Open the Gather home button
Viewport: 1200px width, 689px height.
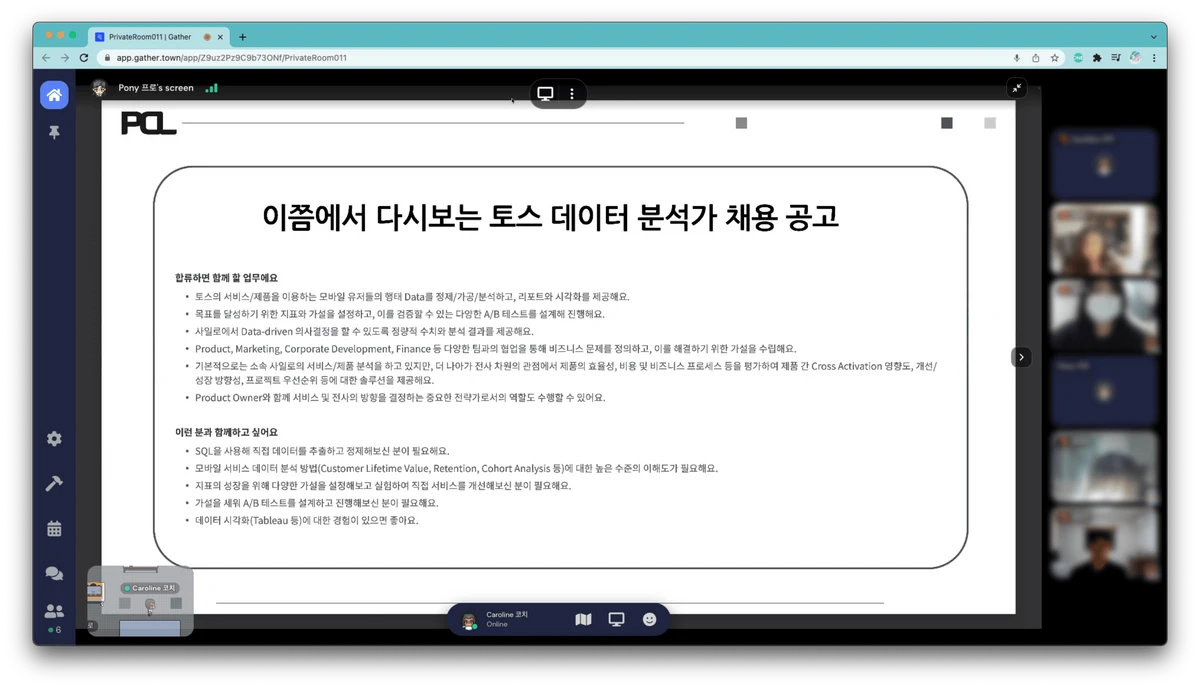point(54,95)
